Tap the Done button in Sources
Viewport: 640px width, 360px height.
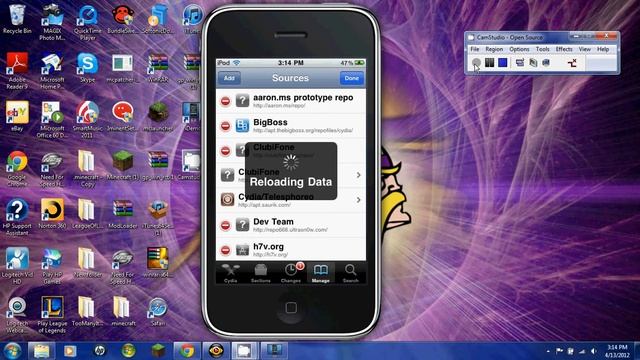[x=351, y=78]
